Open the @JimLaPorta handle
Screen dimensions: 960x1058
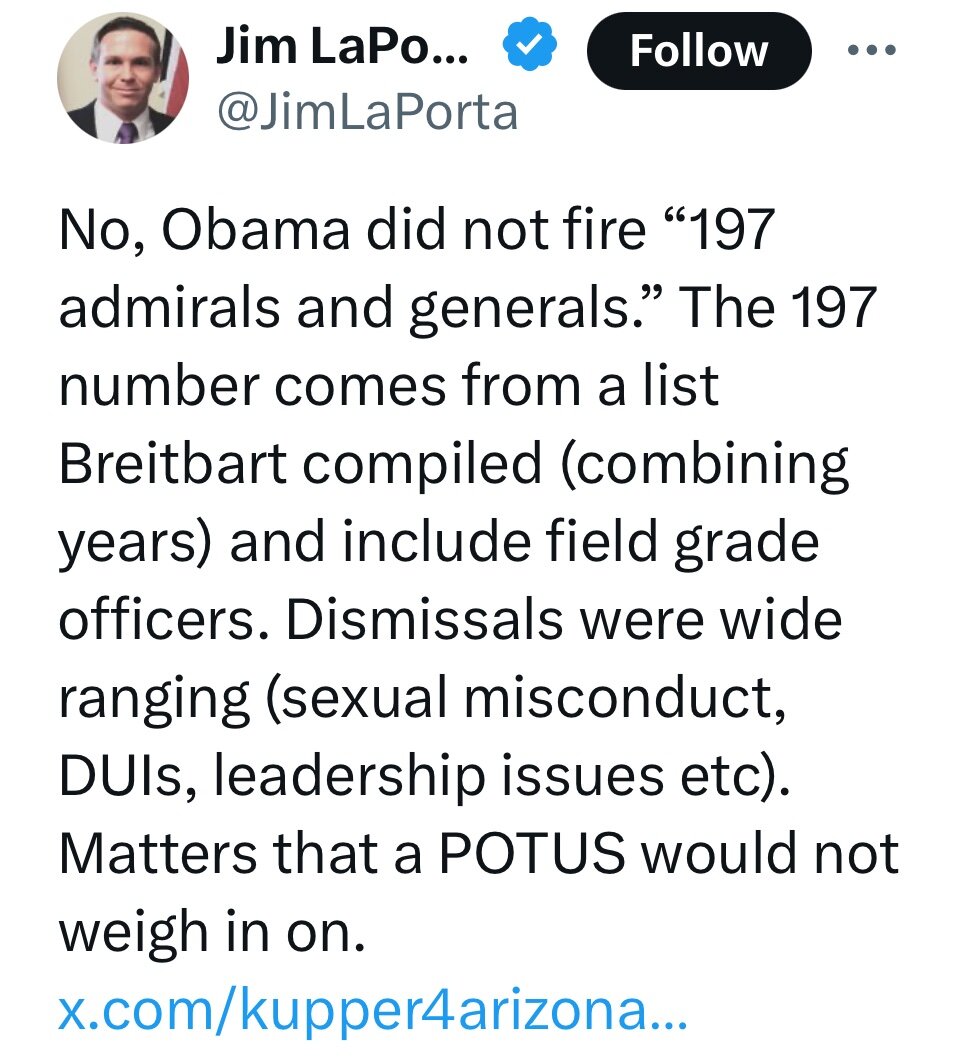click(x=367, y=112)
